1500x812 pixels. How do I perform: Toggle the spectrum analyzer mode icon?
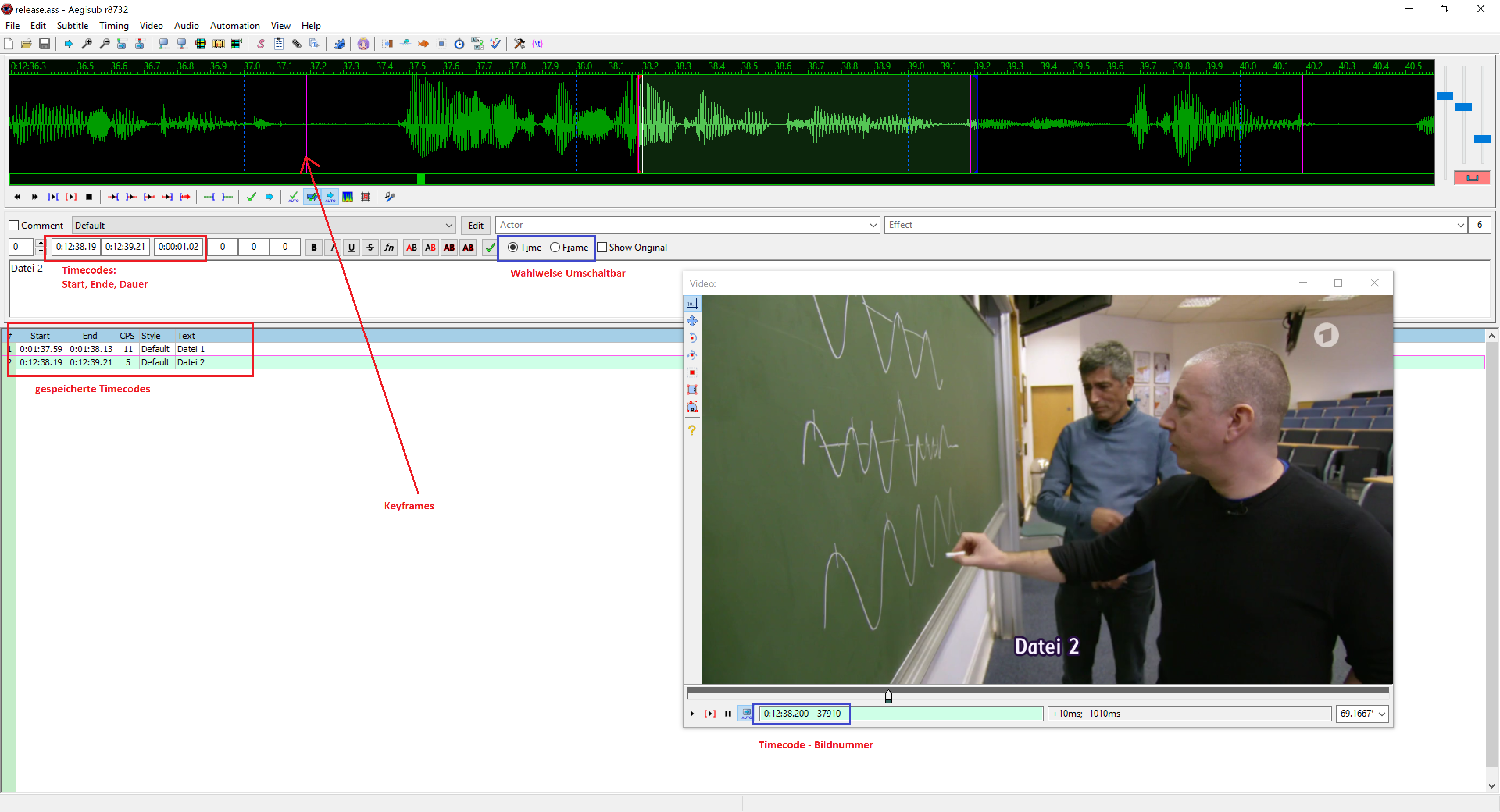click(x=348, y=197)
